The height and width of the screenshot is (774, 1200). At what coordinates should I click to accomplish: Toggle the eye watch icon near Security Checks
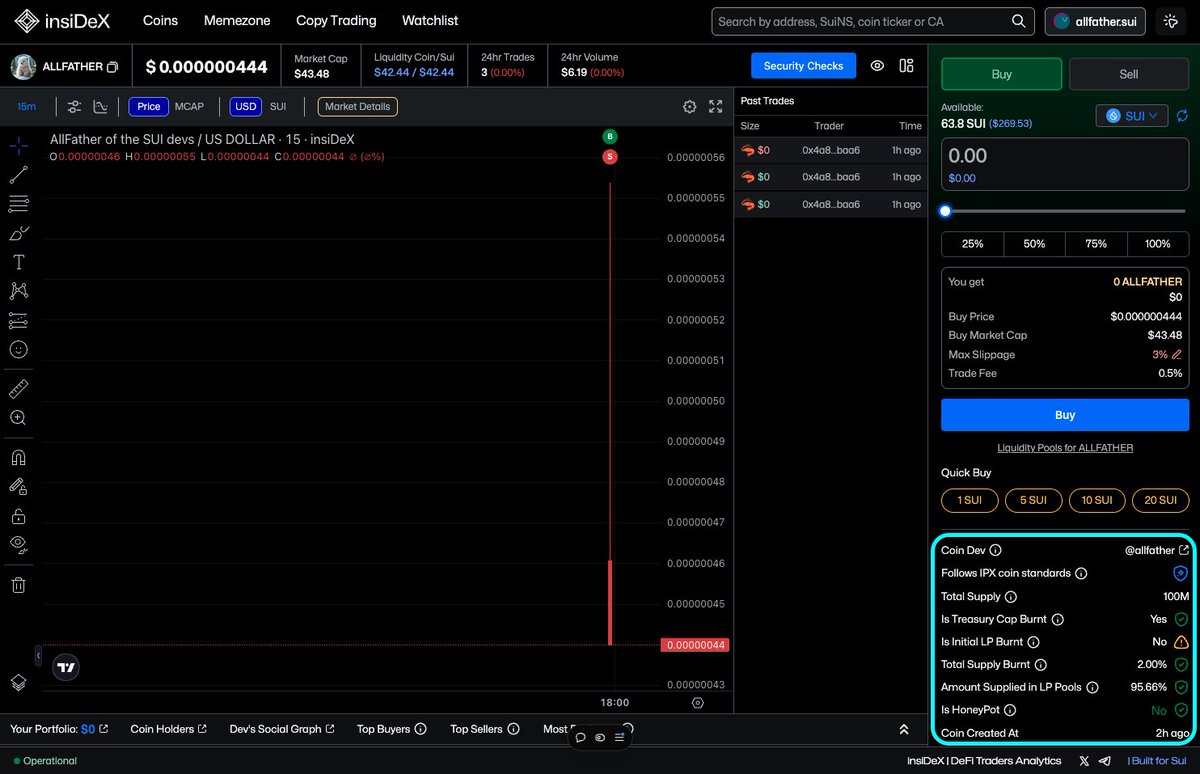point(877,66)
